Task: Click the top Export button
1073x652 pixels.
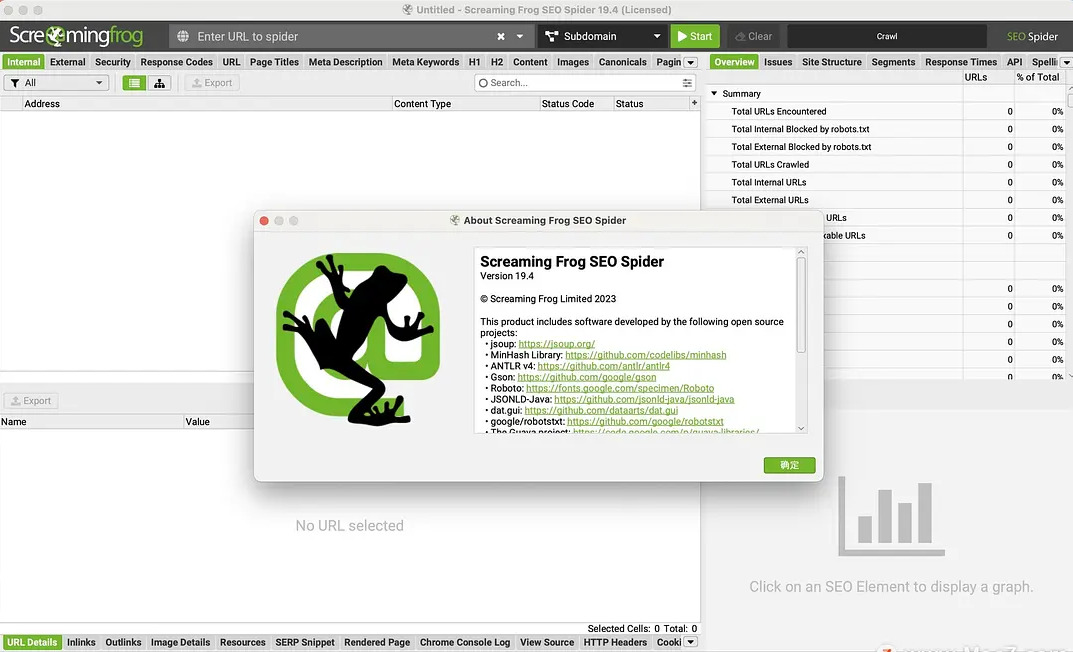Action: pyautogui.click(x=212, y=83)
